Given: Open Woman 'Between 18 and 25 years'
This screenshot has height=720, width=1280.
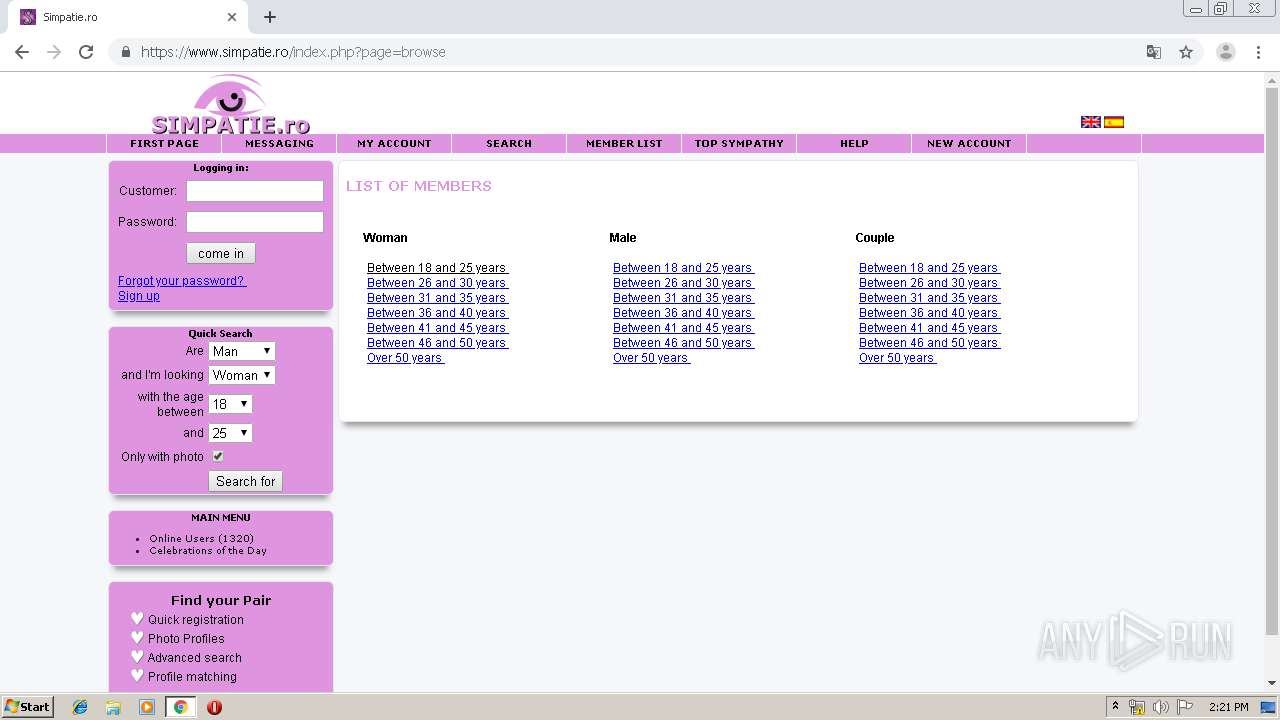Looking at the screenshot, I should [437, 268].
